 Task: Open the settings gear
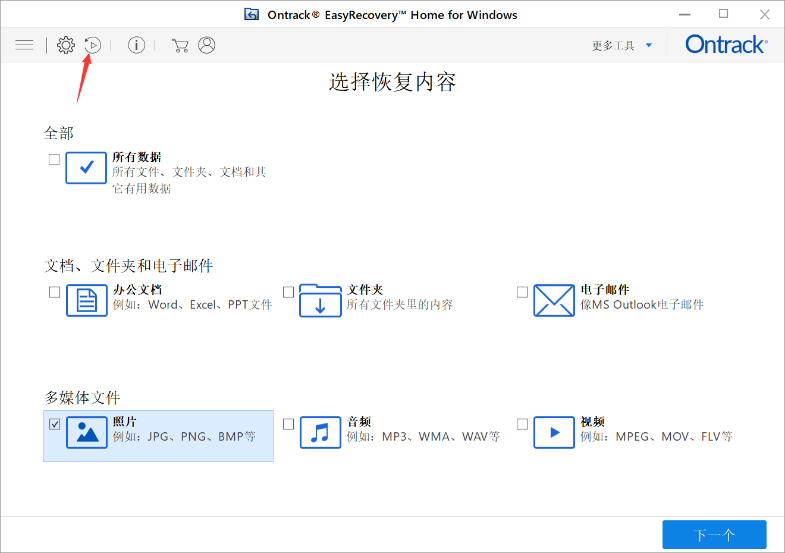(66, 45)
